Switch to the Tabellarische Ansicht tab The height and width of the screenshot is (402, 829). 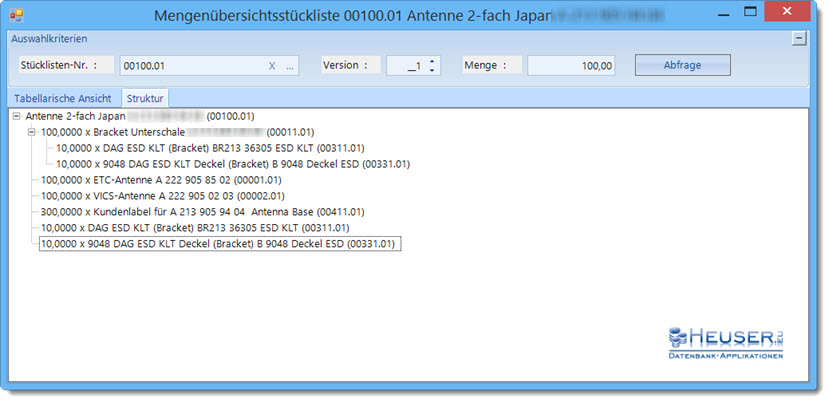(63, 98)
